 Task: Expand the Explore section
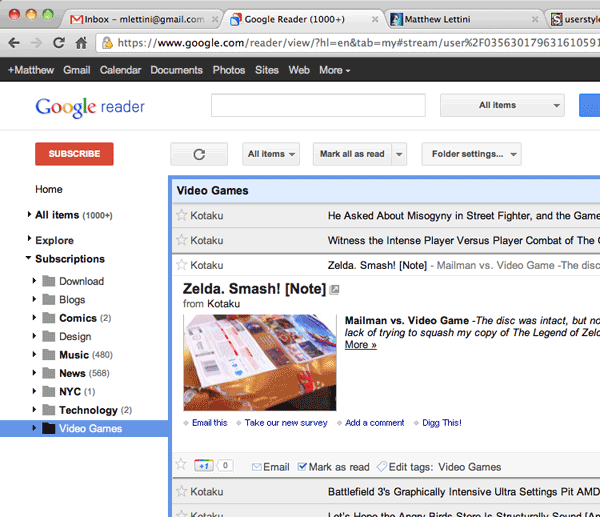pyautogui.click(x=29, y=239)
